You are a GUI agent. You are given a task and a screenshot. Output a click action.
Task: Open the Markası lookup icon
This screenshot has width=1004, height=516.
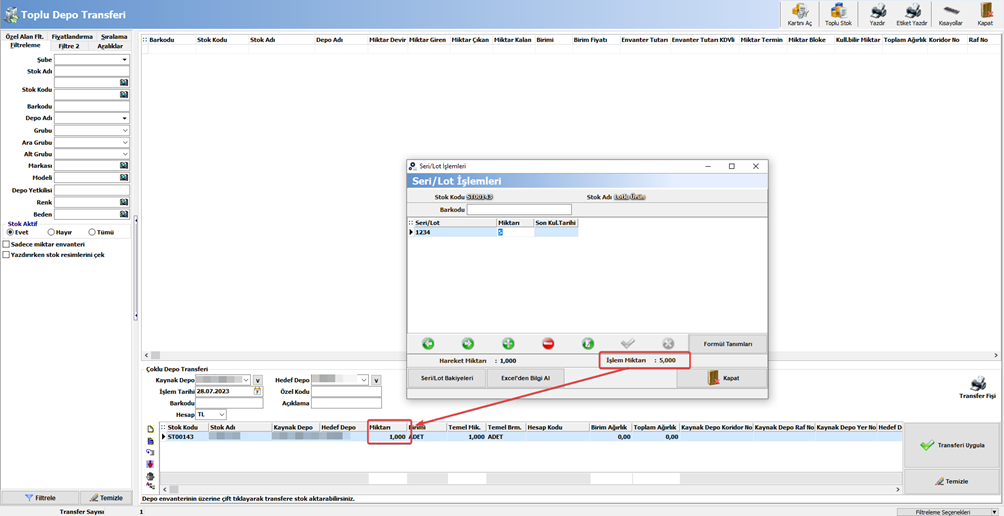[124, 166]
